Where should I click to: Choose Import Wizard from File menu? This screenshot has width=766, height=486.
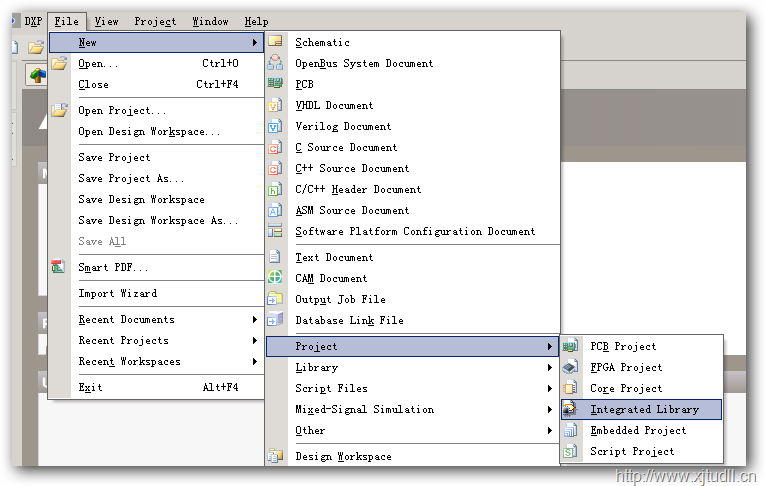pos(117,293)
